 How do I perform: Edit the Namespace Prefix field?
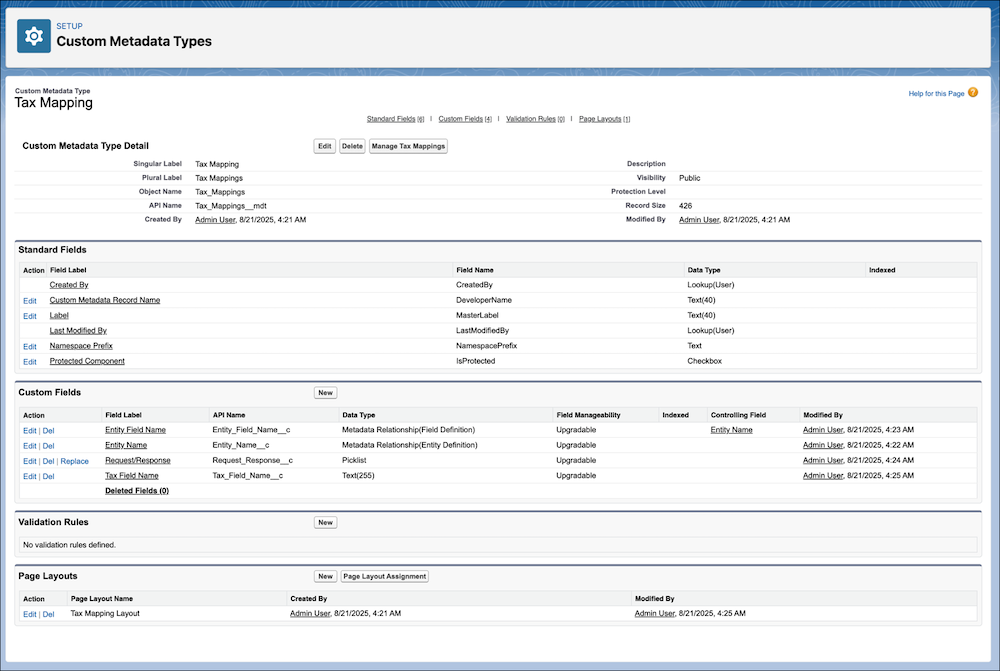click(30, 346)
